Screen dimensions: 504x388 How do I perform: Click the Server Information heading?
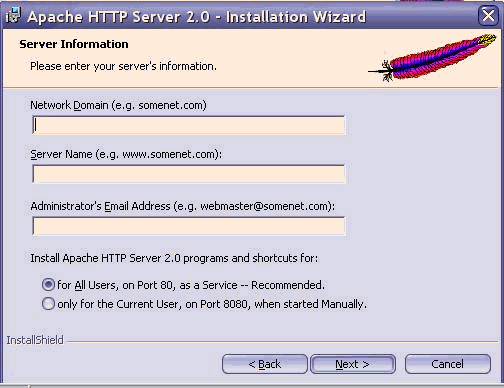74,44
